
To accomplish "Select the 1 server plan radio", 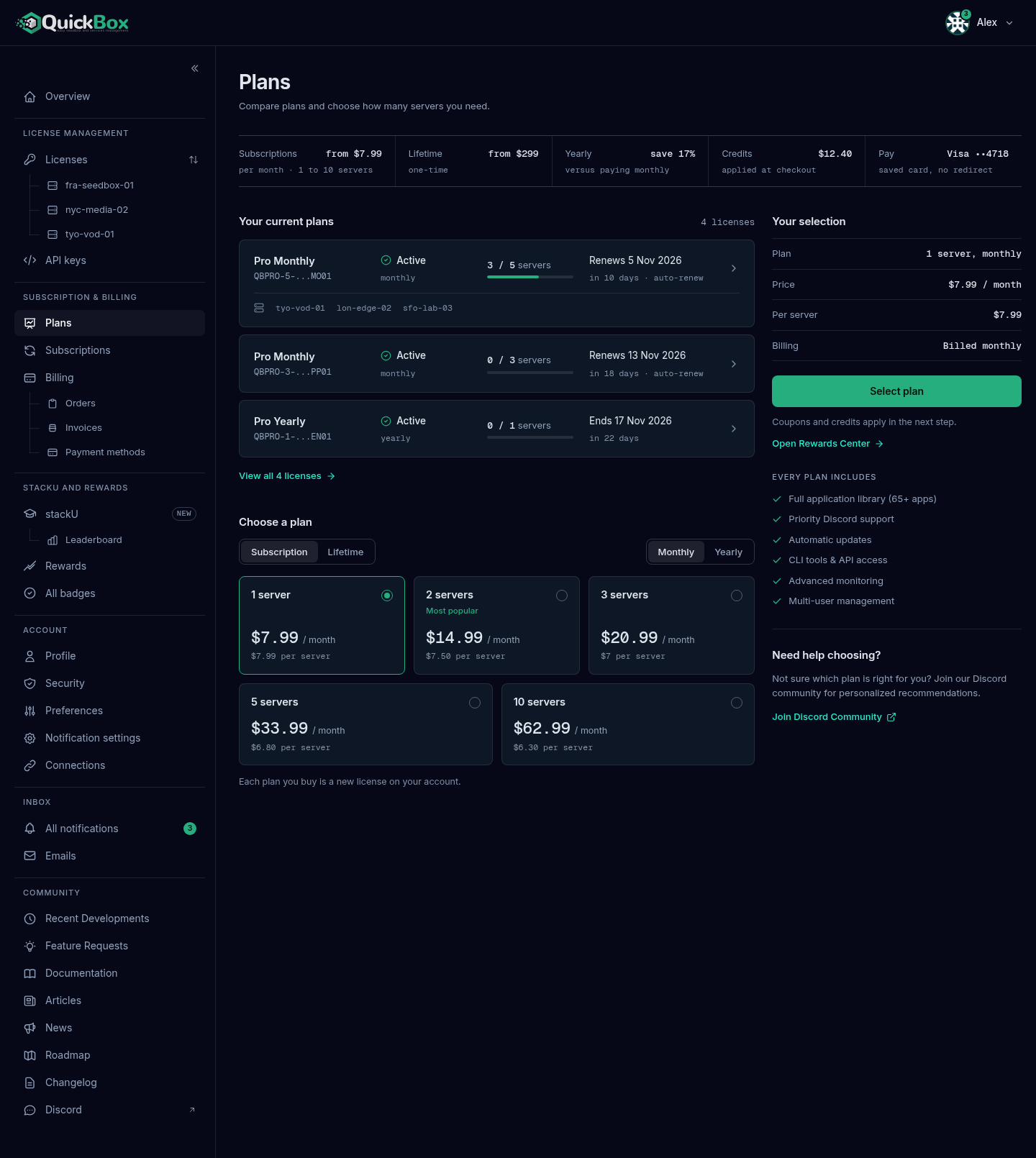I will coord(387,596).
